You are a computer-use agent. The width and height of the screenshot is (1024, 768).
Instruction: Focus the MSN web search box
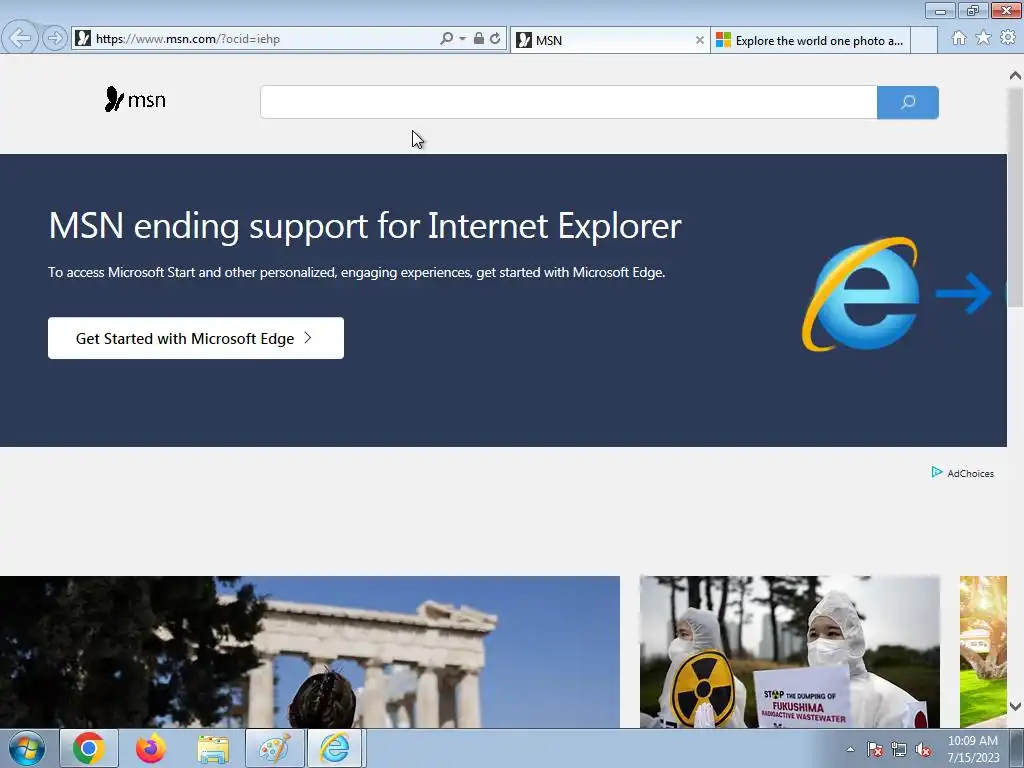(x=568, y=102)
